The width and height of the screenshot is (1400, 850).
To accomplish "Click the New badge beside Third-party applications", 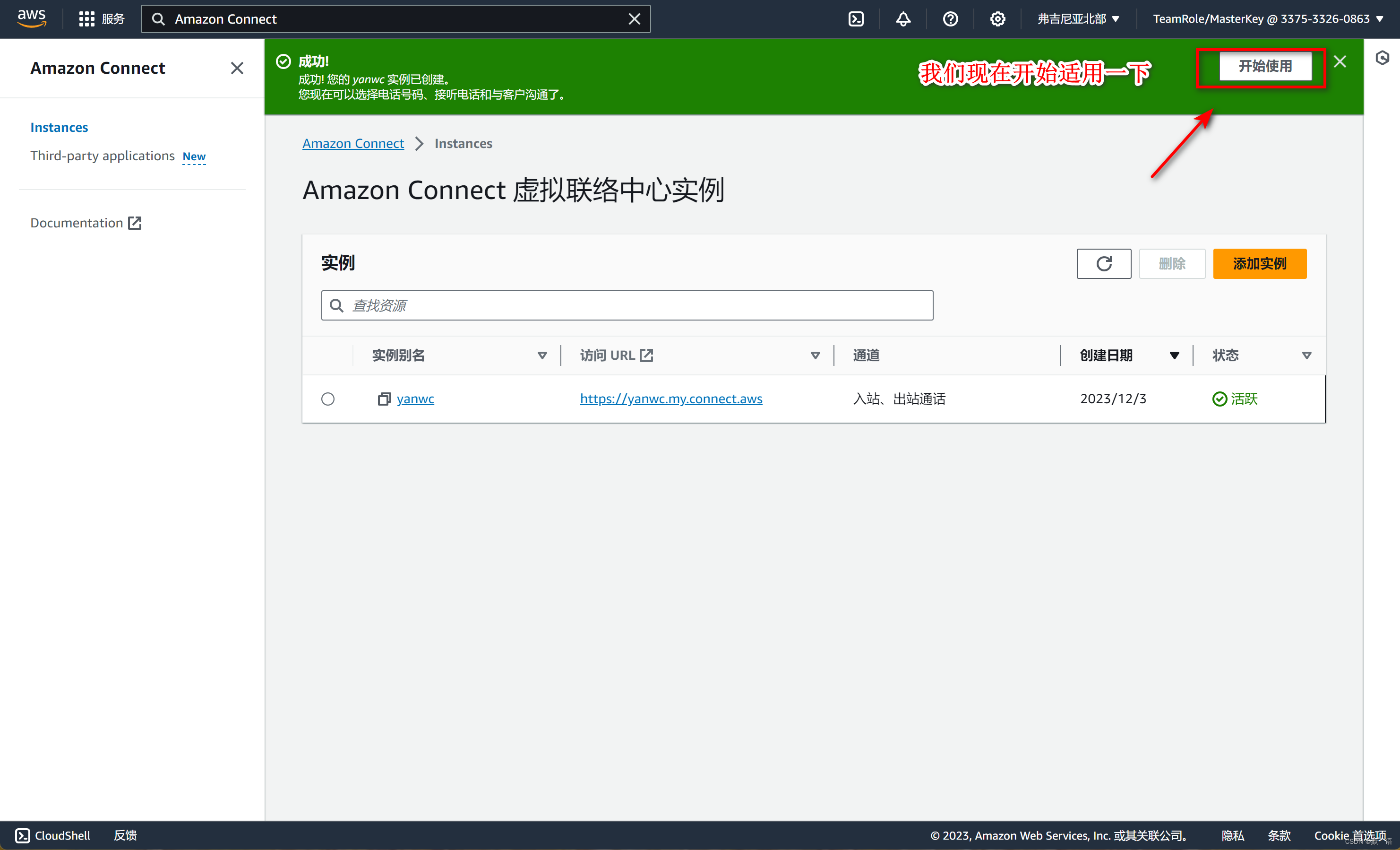I will (x=194, y=156).
